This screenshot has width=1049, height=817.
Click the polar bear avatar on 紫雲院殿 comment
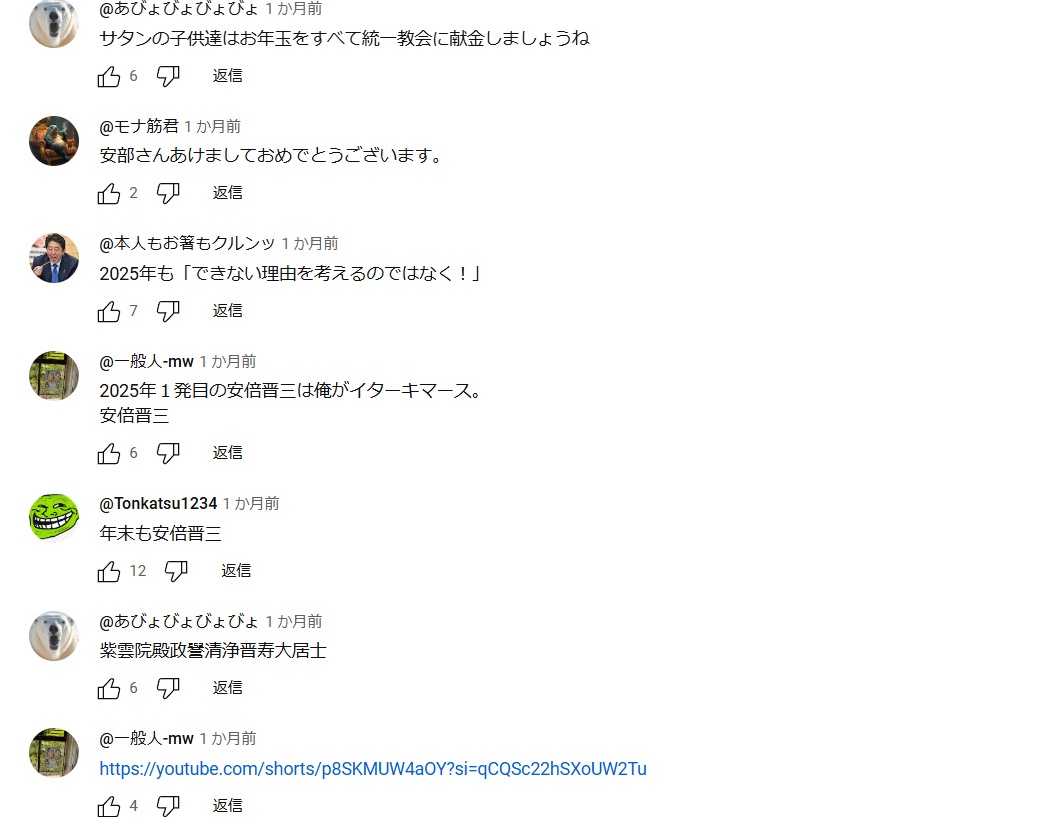[x=54, y=636]
